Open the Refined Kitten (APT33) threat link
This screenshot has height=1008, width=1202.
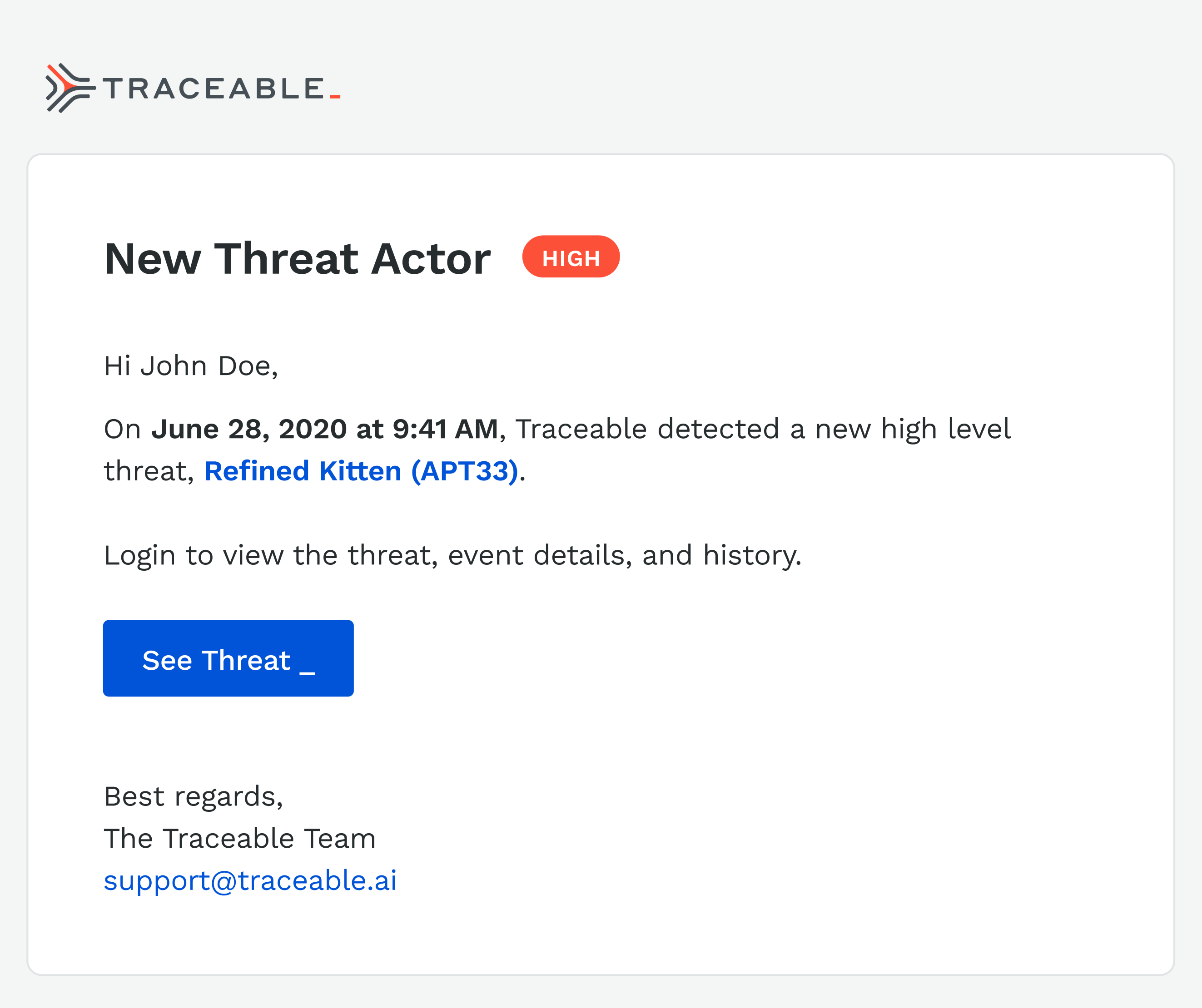point(361,471)
